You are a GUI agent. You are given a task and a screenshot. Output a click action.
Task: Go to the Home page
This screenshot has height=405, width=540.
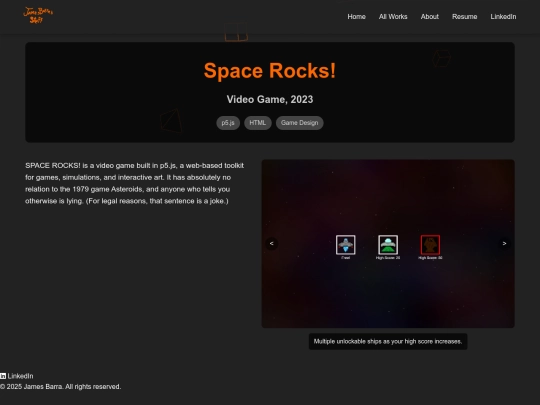356,17
